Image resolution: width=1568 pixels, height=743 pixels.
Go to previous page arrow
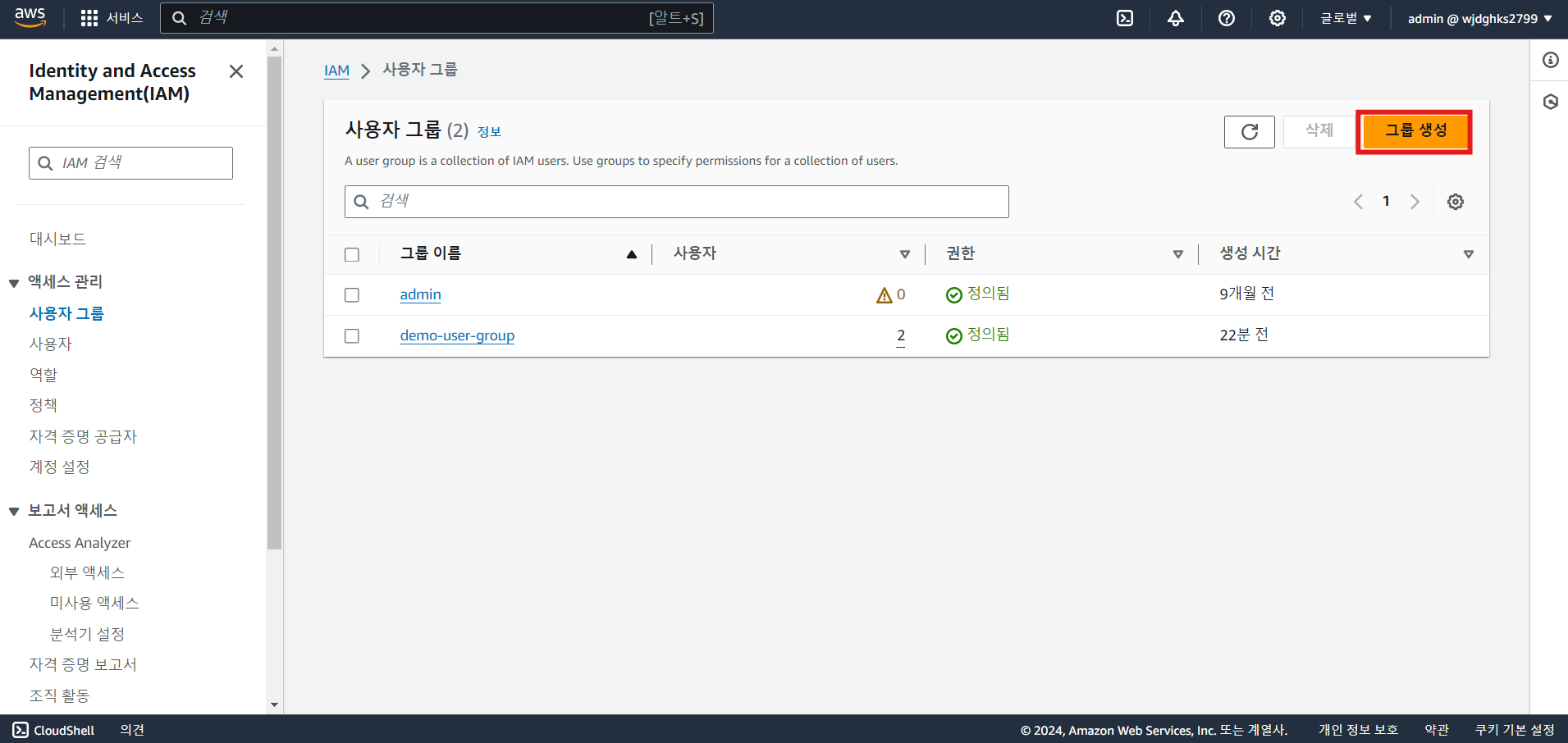click(1358, 202)
